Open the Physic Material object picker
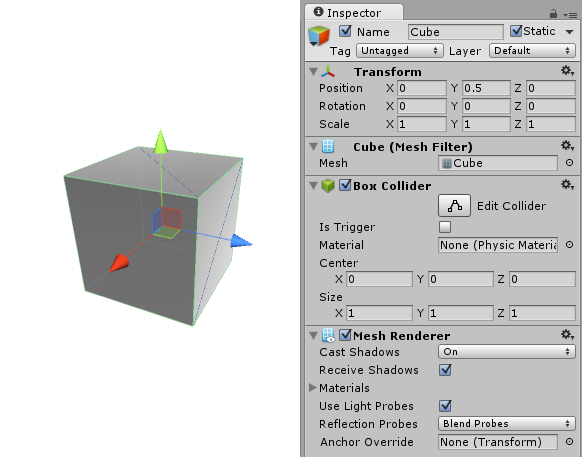The width and height of the screenshot is (582, 457). (569, 245)
